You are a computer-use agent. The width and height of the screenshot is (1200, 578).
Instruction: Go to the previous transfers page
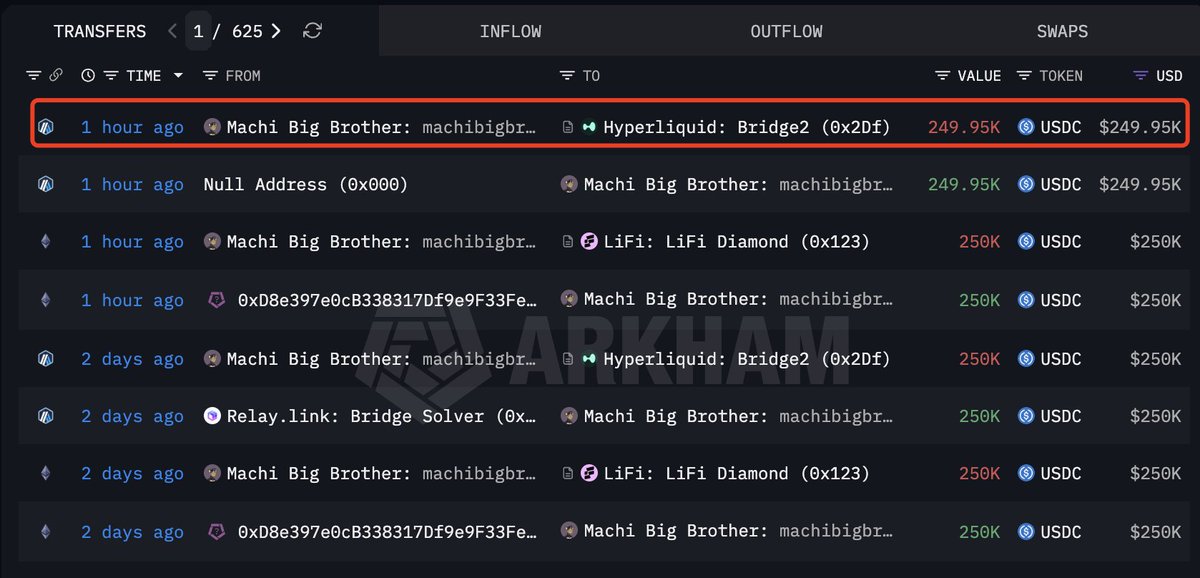coord(172,31)
